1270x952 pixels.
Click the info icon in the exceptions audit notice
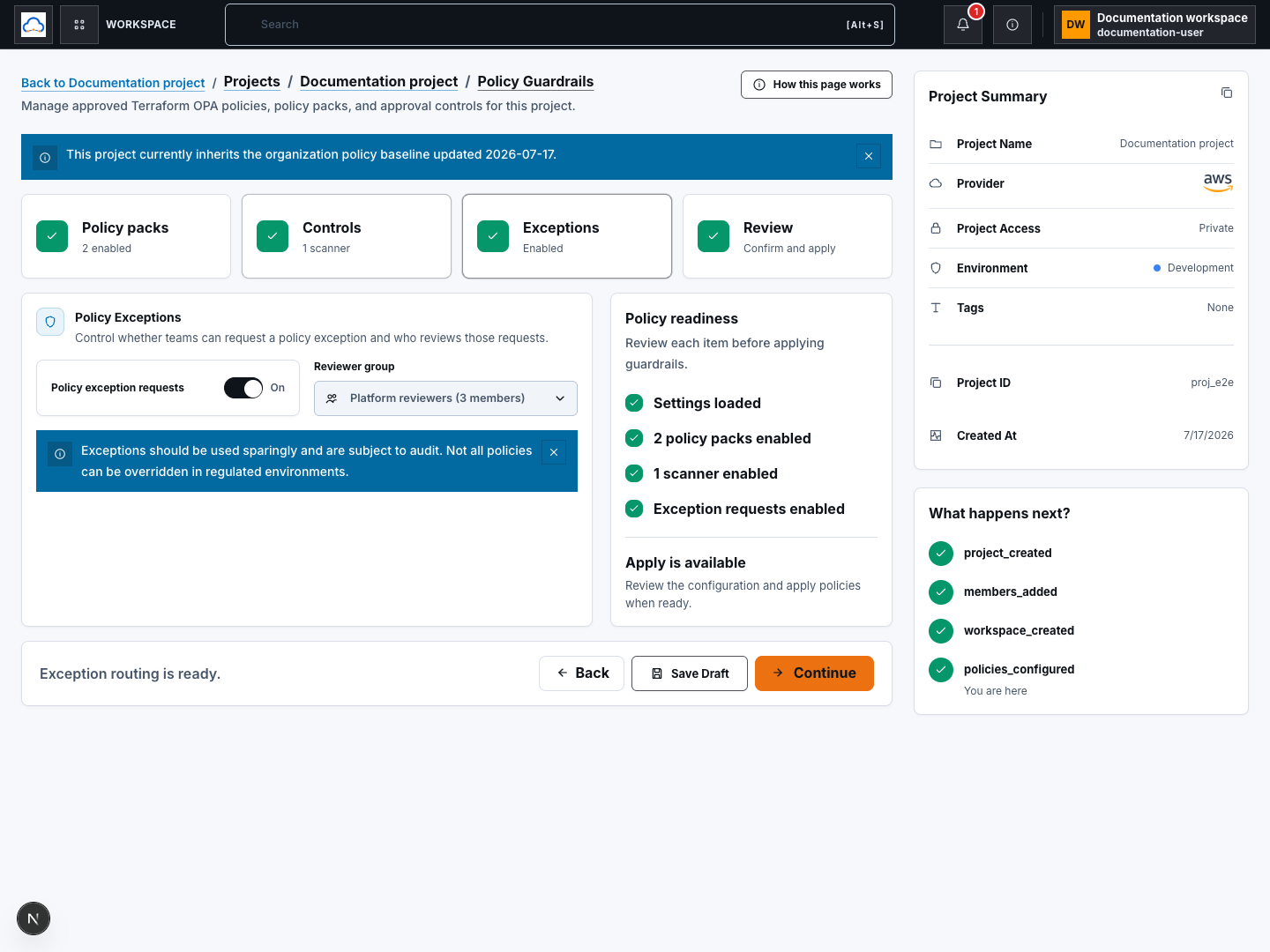point(60,454)
